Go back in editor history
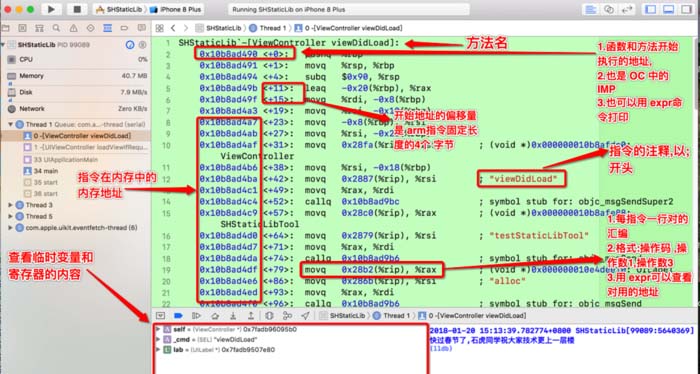This screenshot has width=700, height=374. [x=173, y=28]
